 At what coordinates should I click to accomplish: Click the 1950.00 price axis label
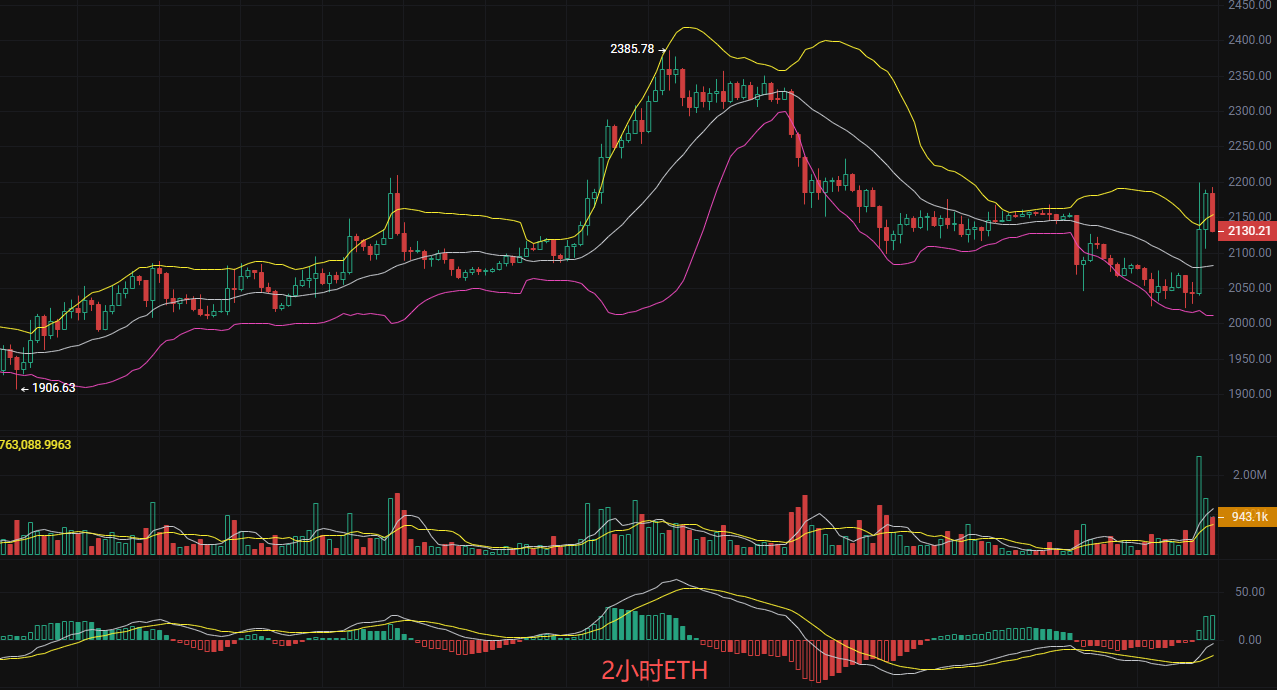pyautogui.click(x=1248, y=358)
